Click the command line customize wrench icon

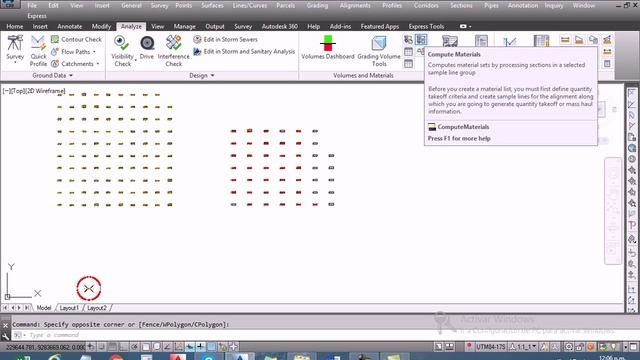click(x=5, y=336)
